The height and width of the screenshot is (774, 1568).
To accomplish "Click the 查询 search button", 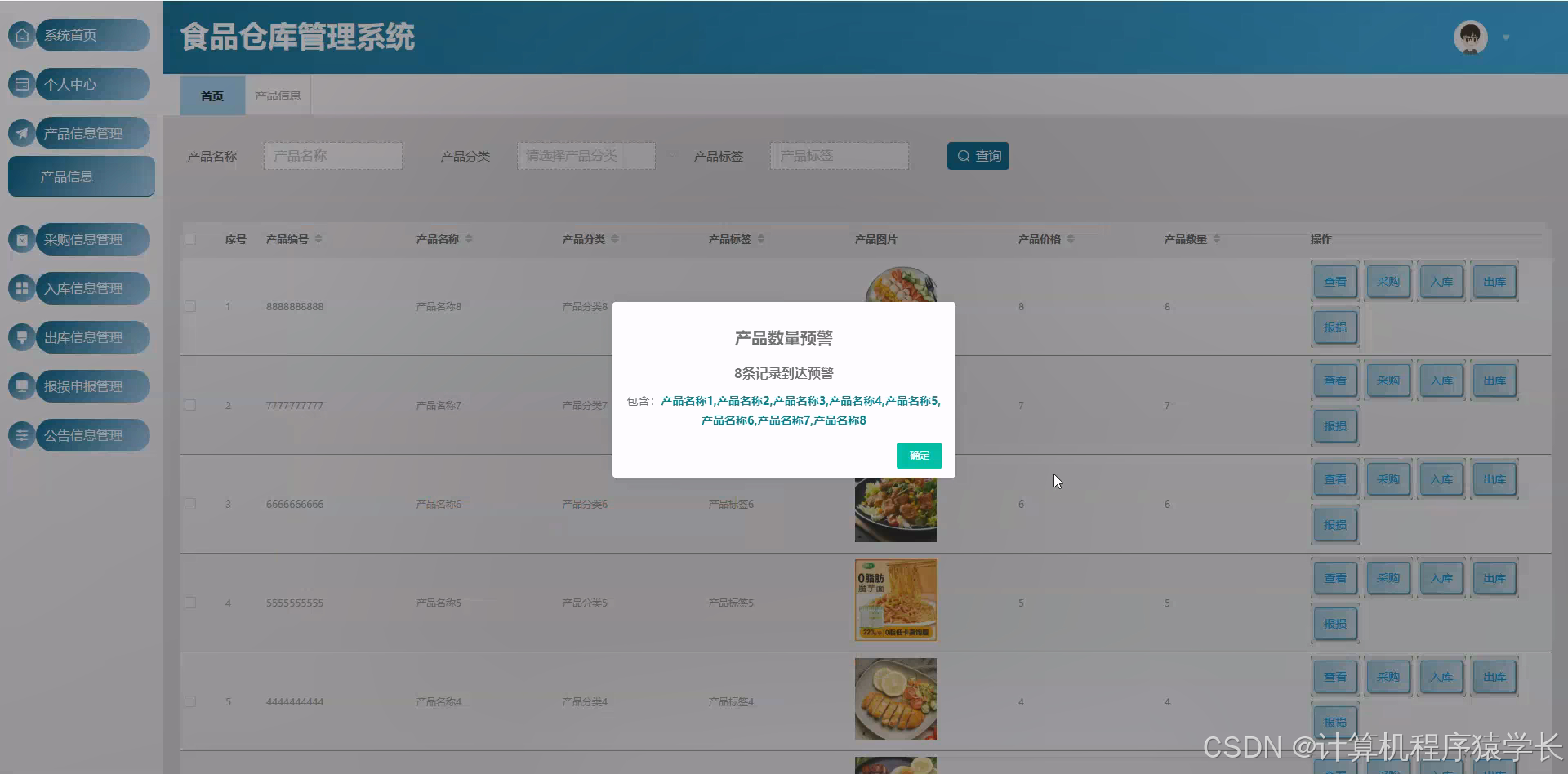I will tap(978, 156).
